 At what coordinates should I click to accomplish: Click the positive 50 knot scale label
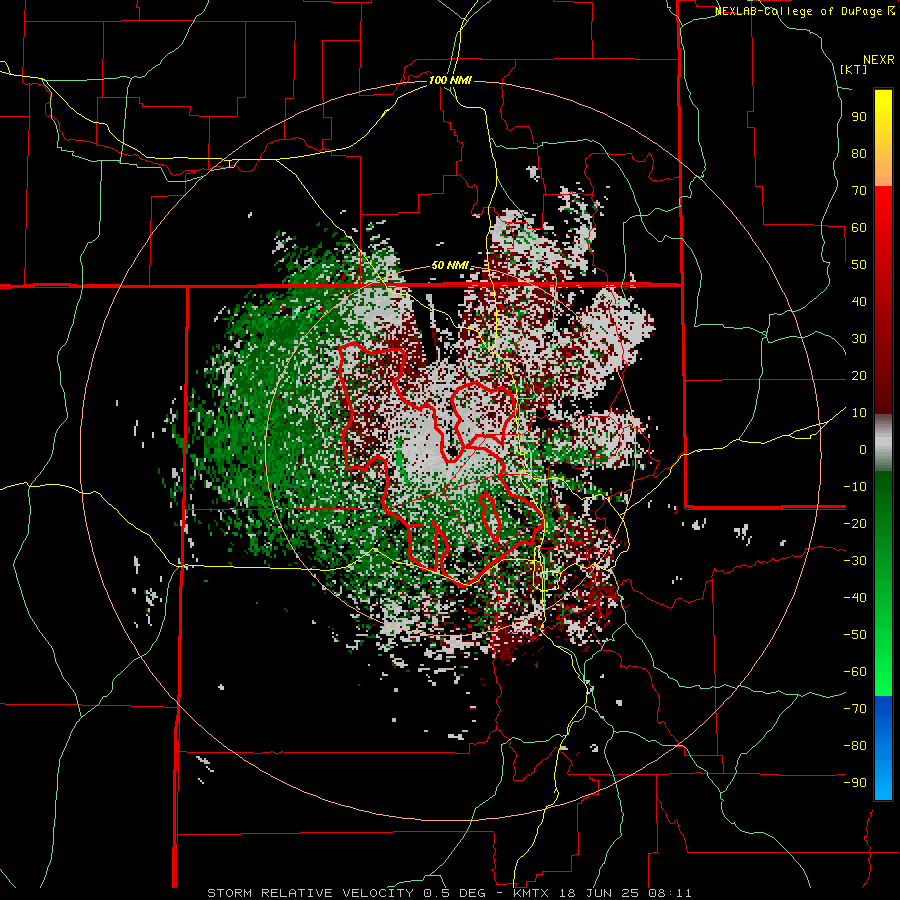(859, 265)
